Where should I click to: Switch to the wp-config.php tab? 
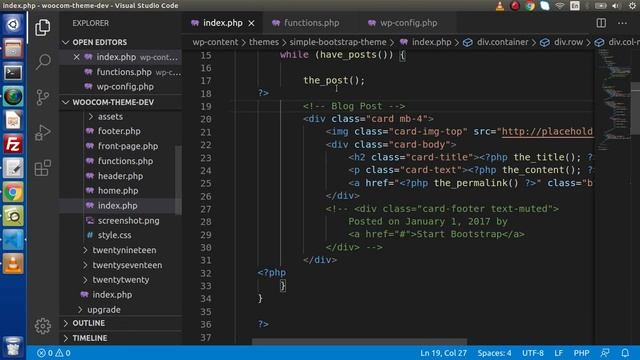point(408,23)
